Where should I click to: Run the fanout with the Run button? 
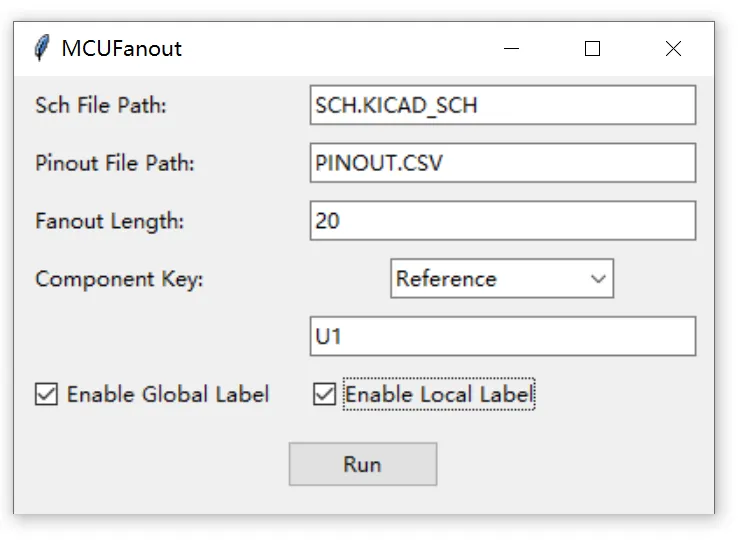click(363, 464)
